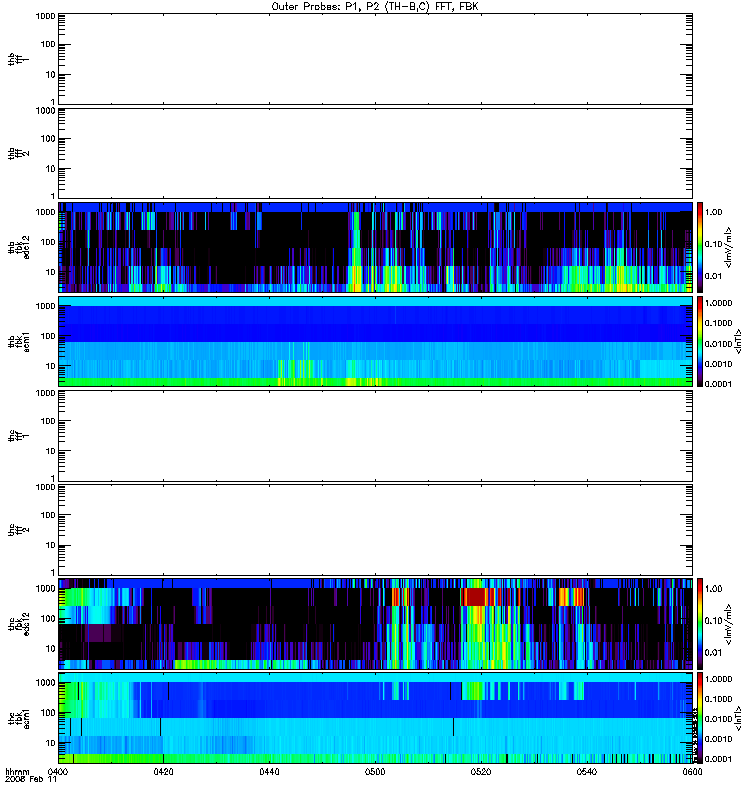Click the empty thb fff 2 plot panel

click(x=375, y=154)
